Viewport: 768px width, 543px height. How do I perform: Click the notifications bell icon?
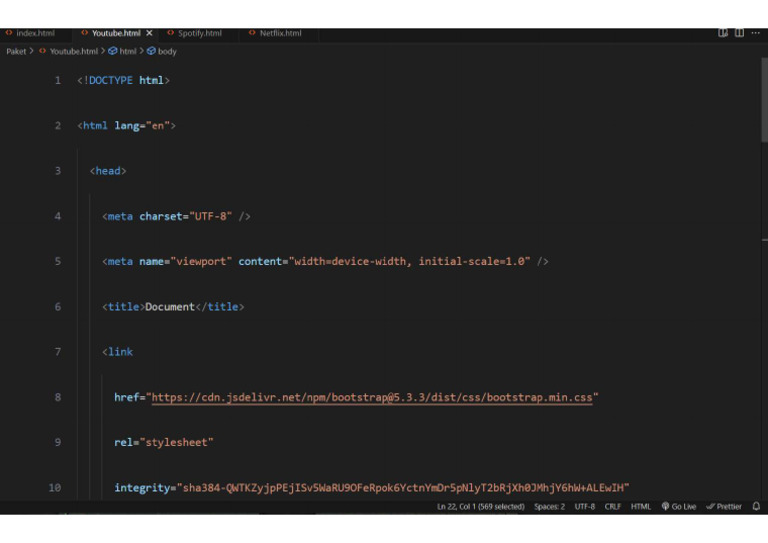click(756, 507)
